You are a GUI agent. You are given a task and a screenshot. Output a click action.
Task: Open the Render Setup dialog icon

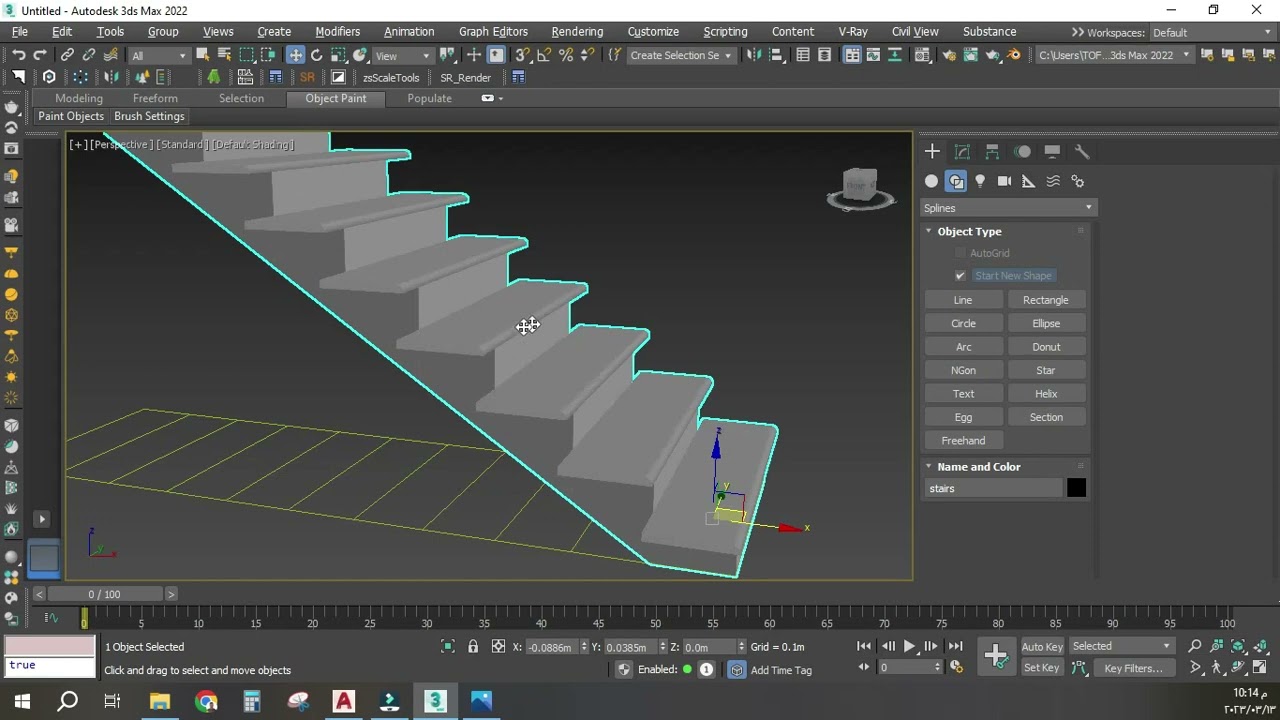pos(948,55)
